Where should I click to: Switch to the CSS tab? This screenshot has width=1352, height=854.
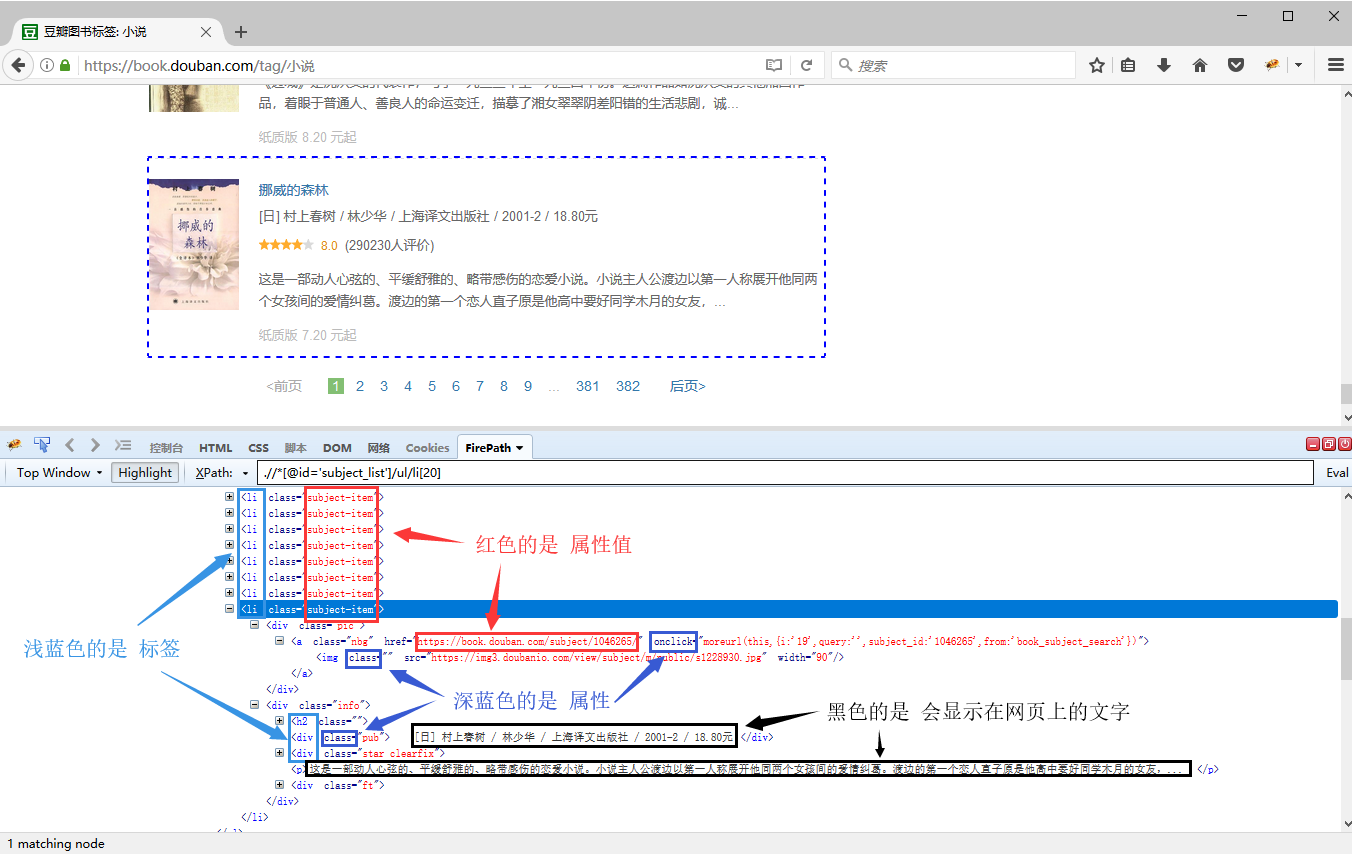click(x=259, y=448)
